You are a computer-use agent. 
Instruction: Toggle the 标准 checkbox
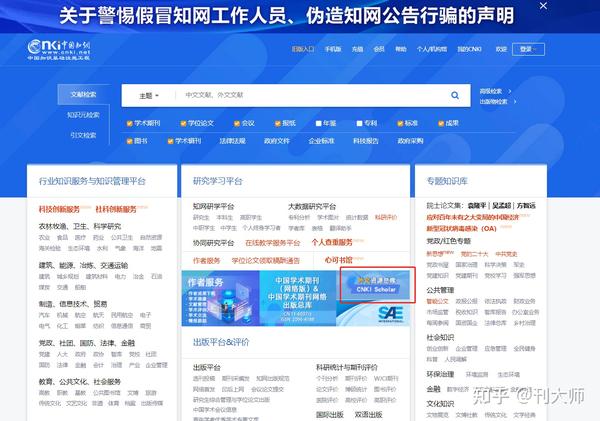(x=400, y=123)
